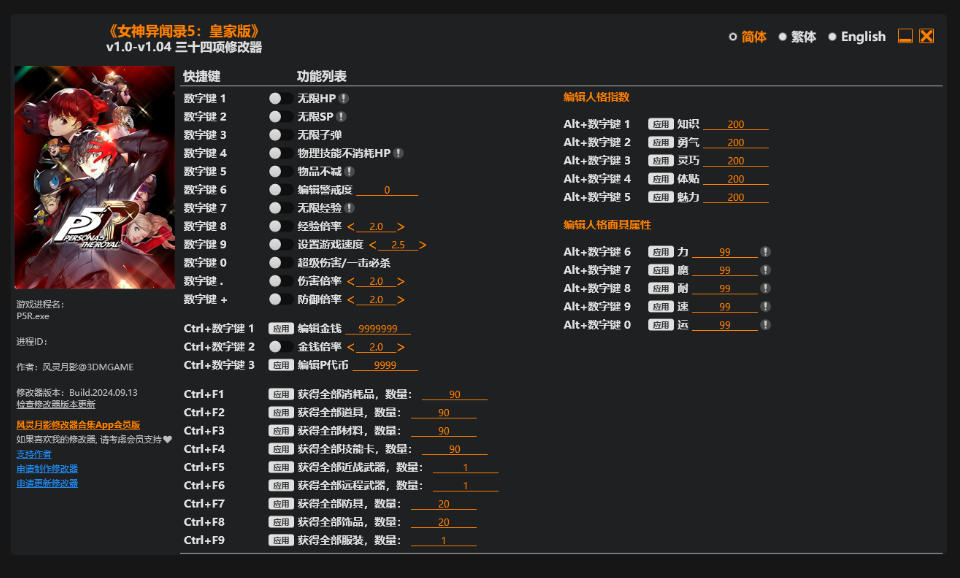Click the info icon in the 力 row

(x=765, y=252)
